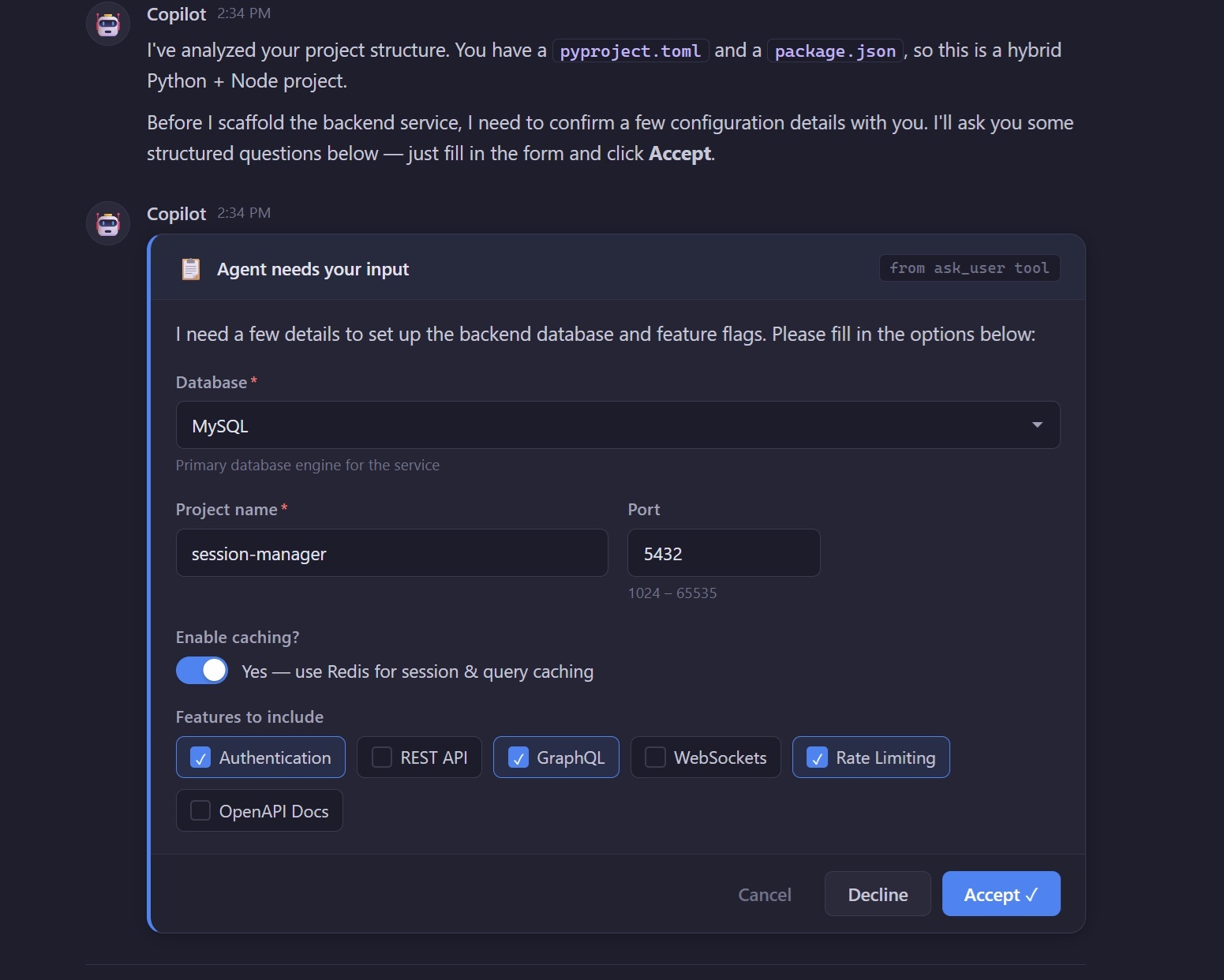The width and height of the screenshot is (1224, 980).
Task: Click the Cancel link
Action: pos(764,894)
